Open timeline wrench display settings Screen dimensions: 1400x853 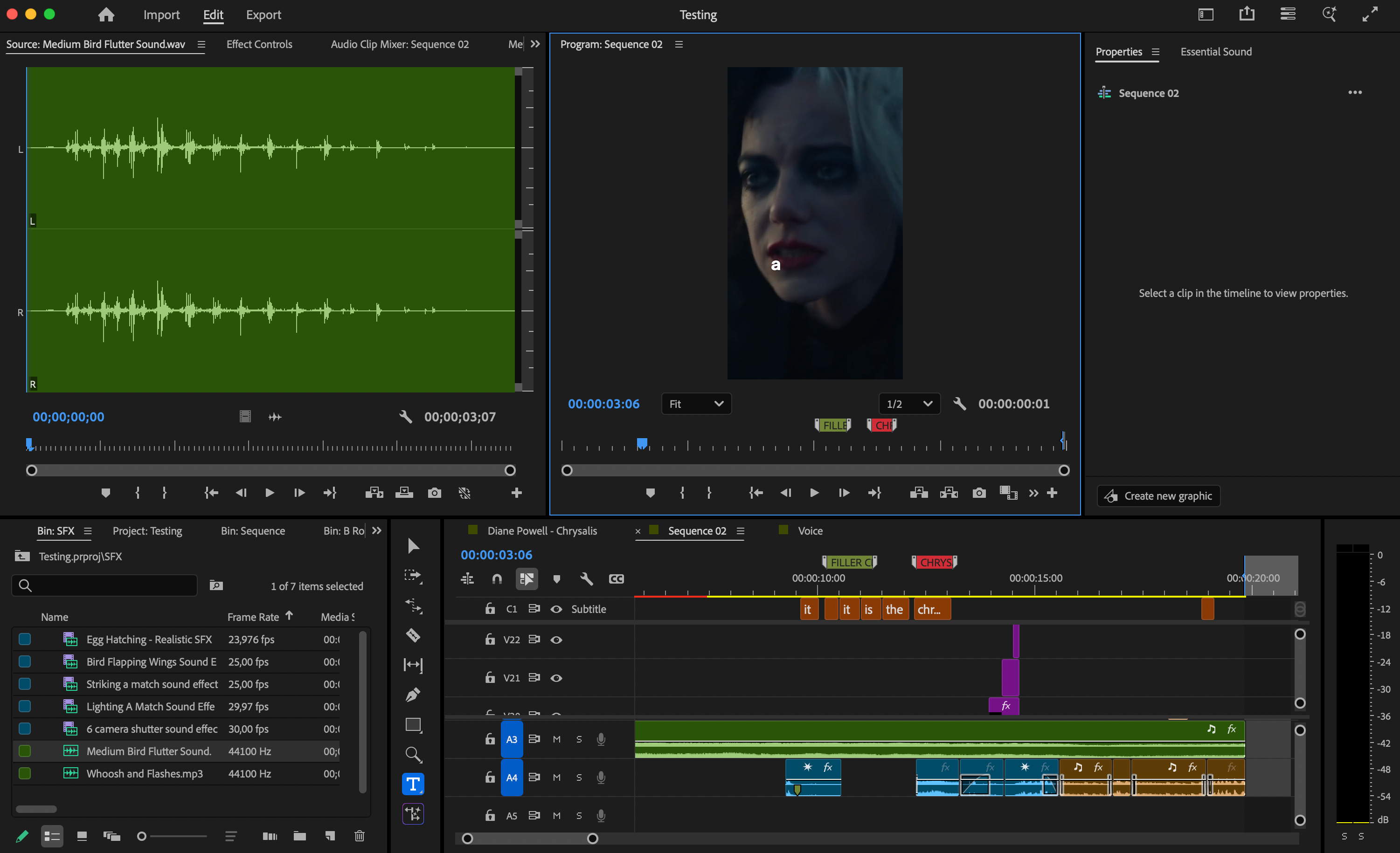tap(586, 579)
